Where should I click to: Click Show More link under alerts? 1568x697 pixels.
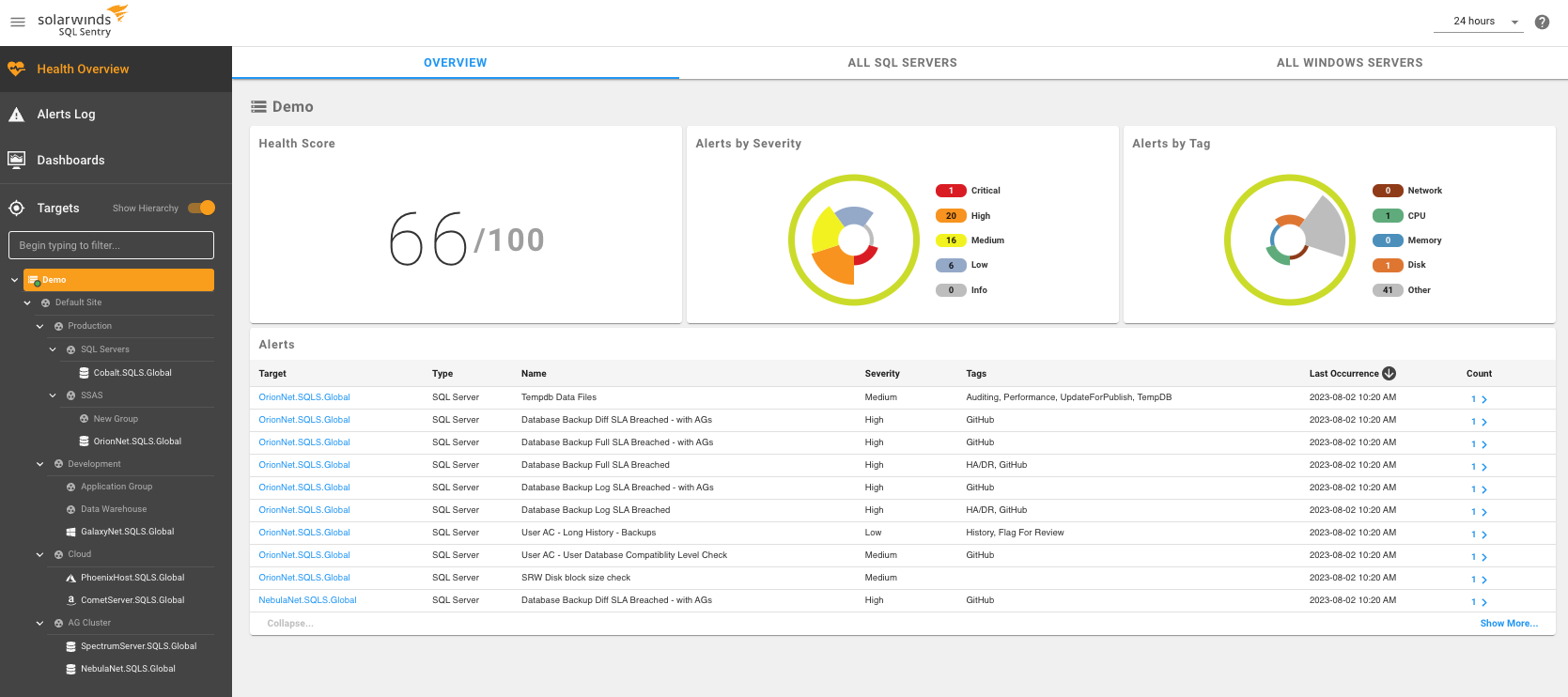[1509, 624]
